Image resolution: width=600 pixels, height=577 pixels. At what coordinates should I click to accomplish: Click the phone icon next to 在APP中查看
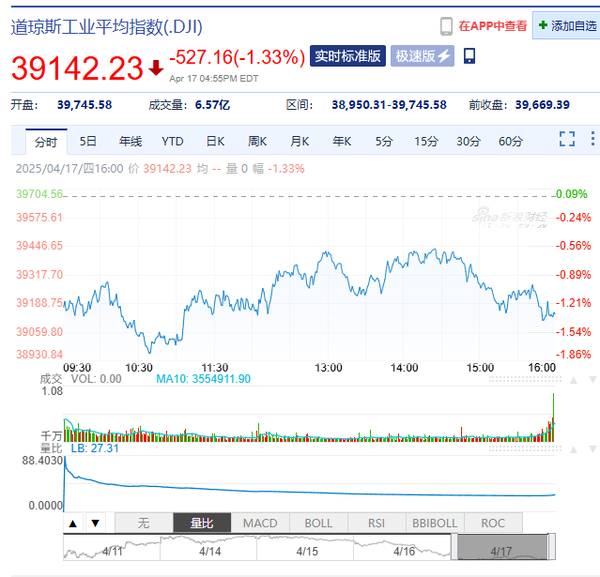(x=446, y=26)
